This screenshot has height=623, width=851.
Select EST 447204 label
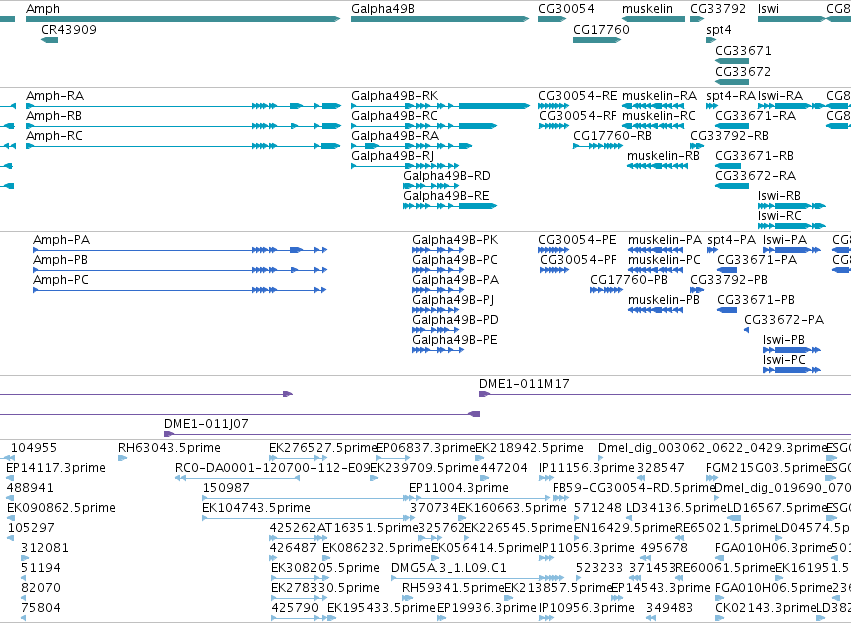(504, 468)
